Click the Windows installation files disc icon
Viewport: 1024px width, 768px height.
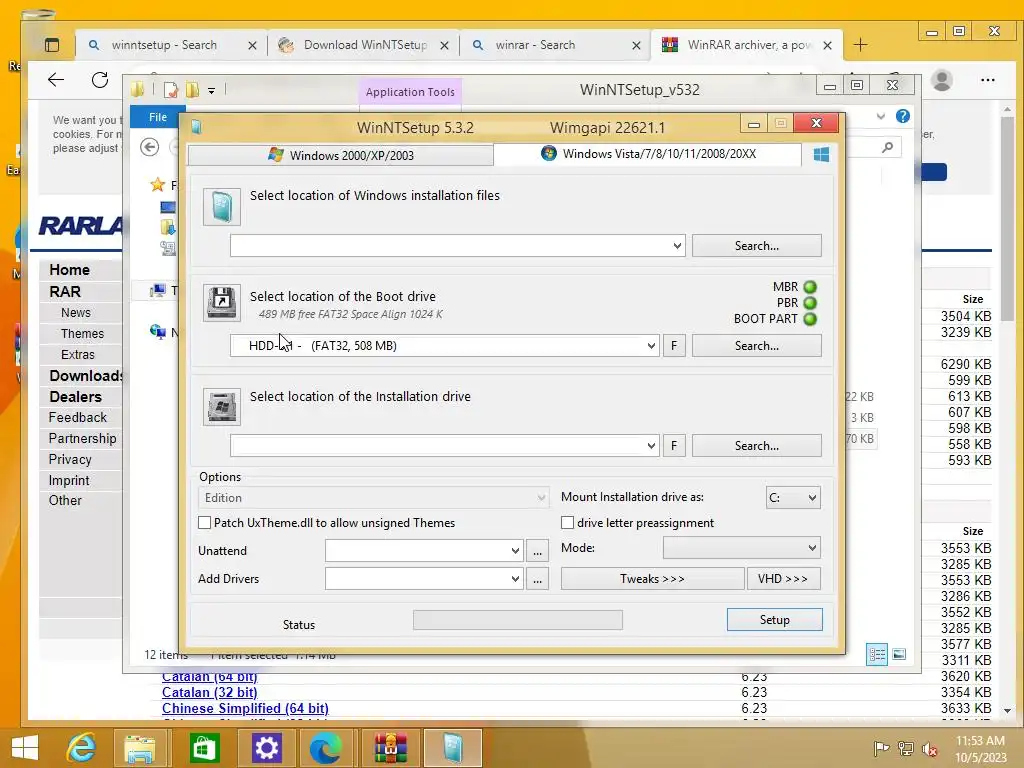click(221, 207)
